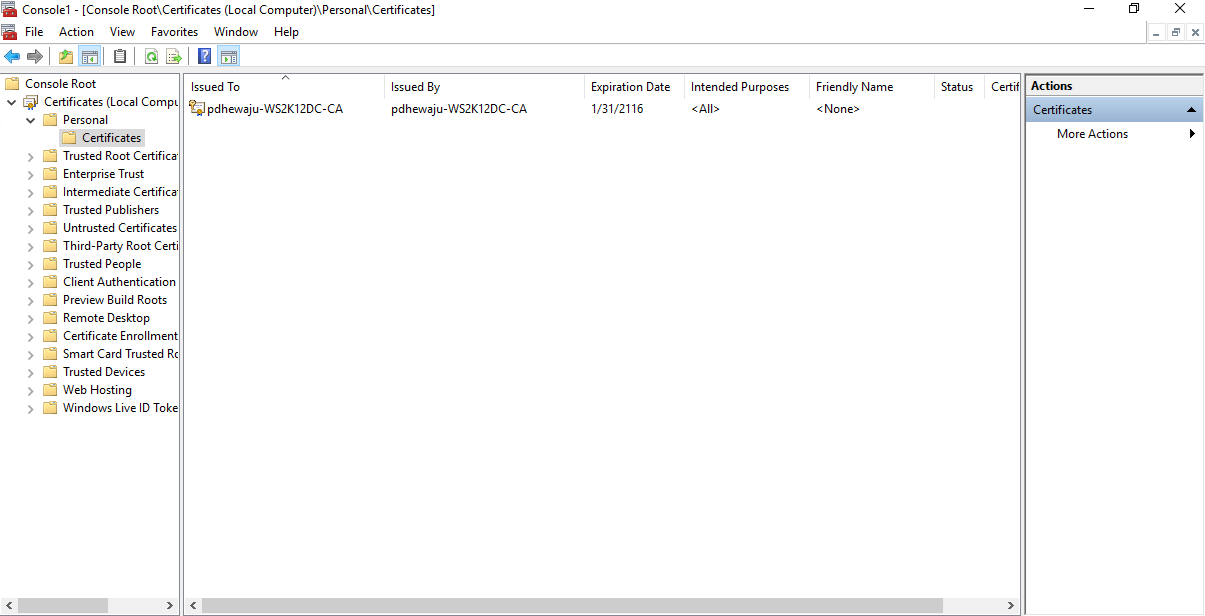Collapse the Personal folder in tree
This screenshot has width=1205, height=616.
tap(30, 120)
